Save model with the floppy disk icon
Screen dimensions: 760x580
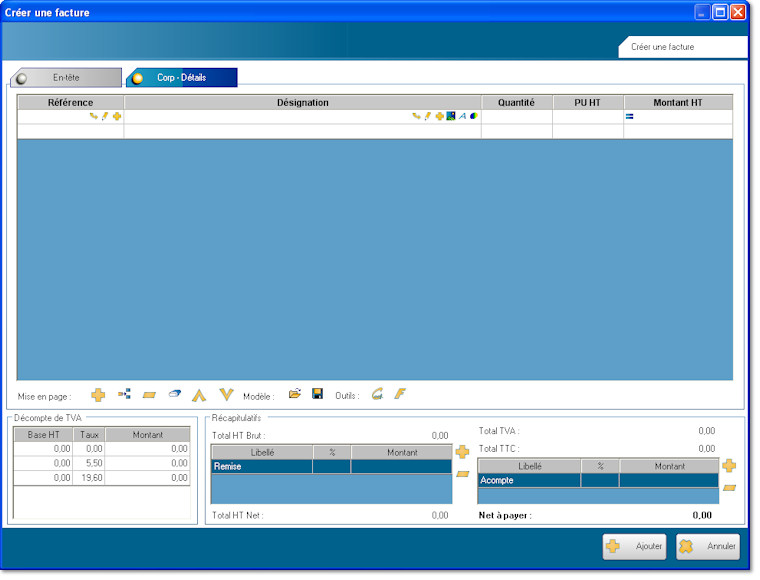click(317, 395)
